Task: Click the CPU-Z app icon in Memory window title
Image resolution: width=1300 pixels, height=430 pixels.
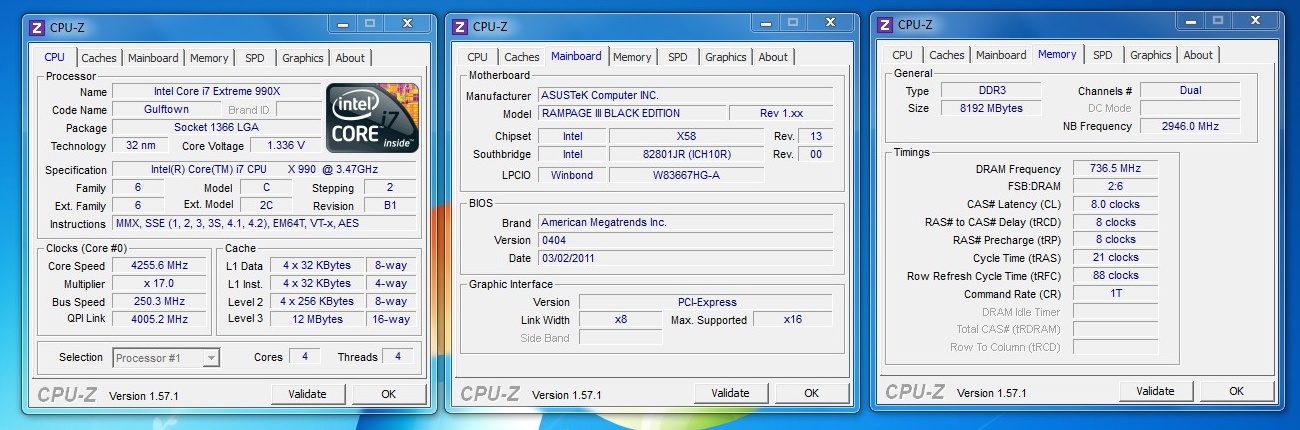Action: (884, 24)
